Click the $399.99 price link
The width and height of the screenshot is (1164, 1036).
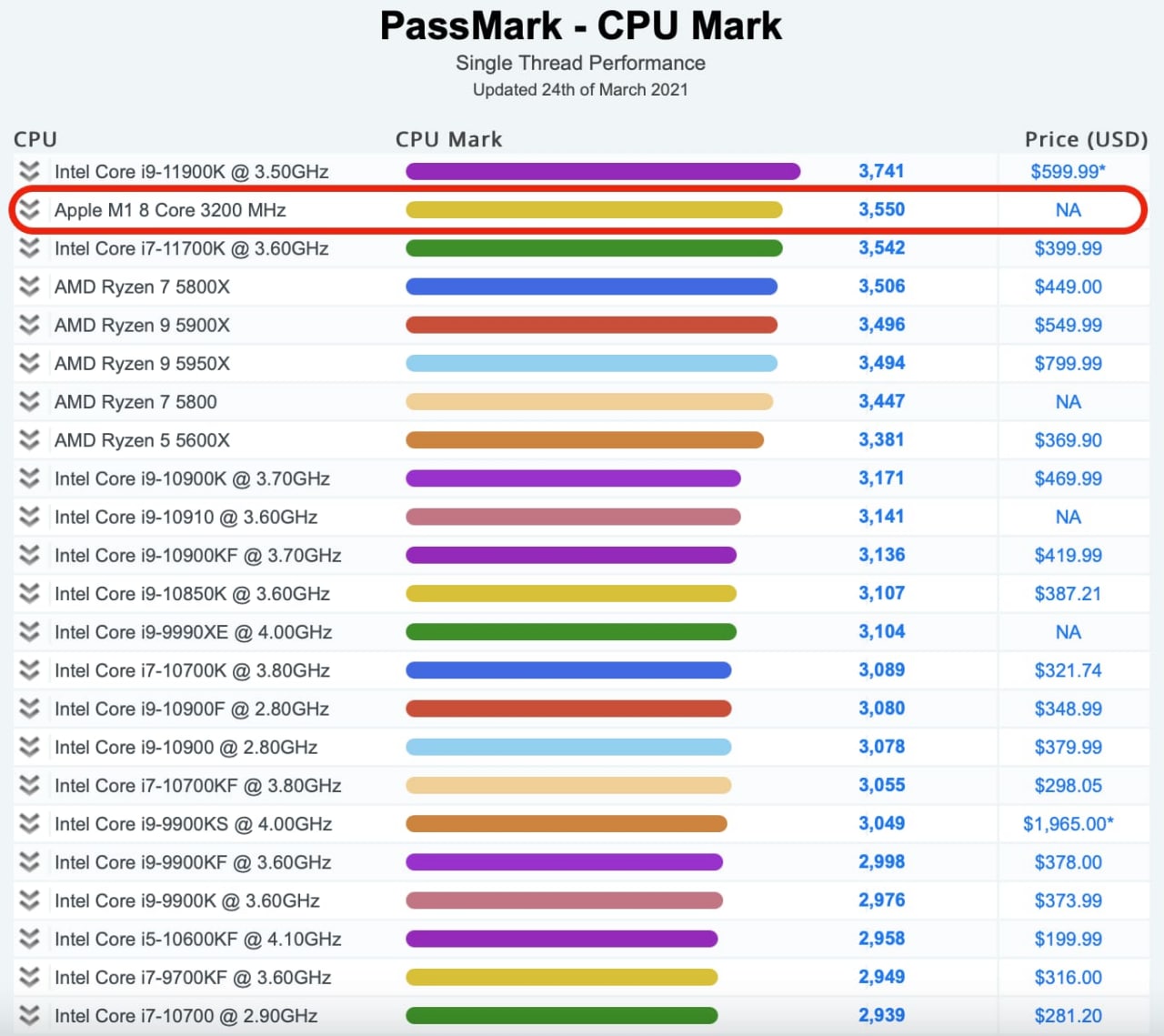(x=1068, y=248)
